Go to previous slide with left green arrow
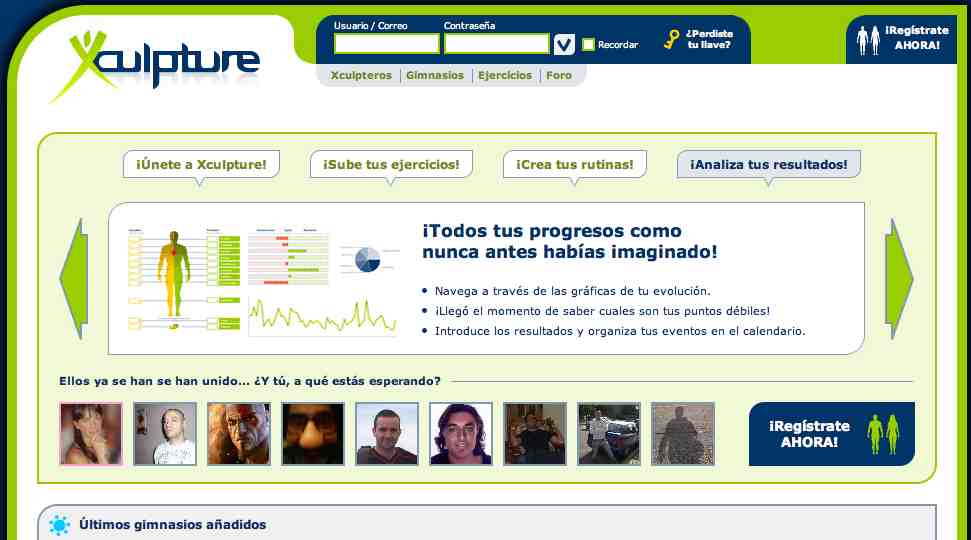The width and height of the screenshot is (971, 540). [74, 278]
